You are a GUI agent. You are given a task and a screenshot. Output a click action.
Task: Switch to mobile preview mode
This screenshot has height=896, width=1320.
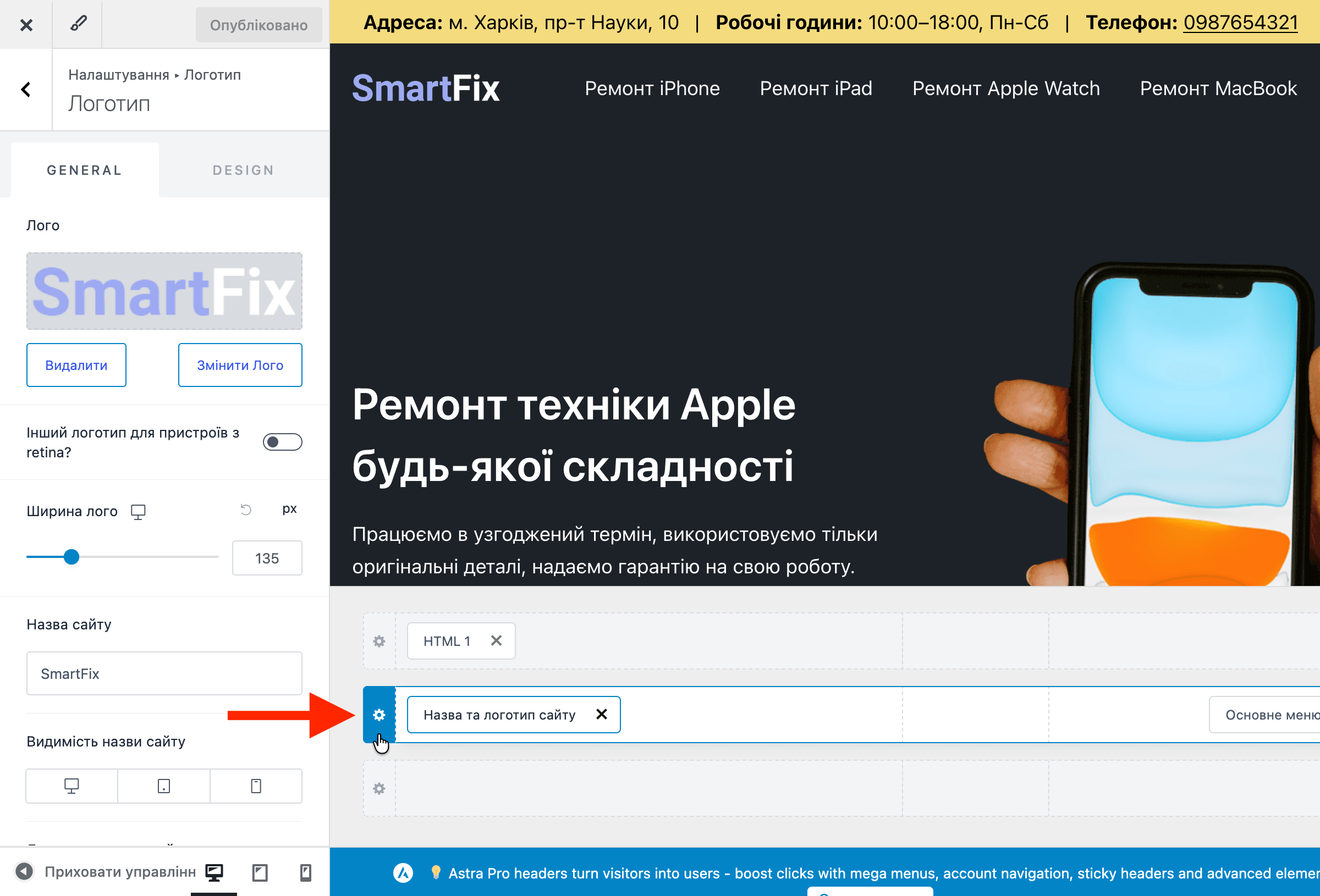pyautogui.click(x=306, y=872)
